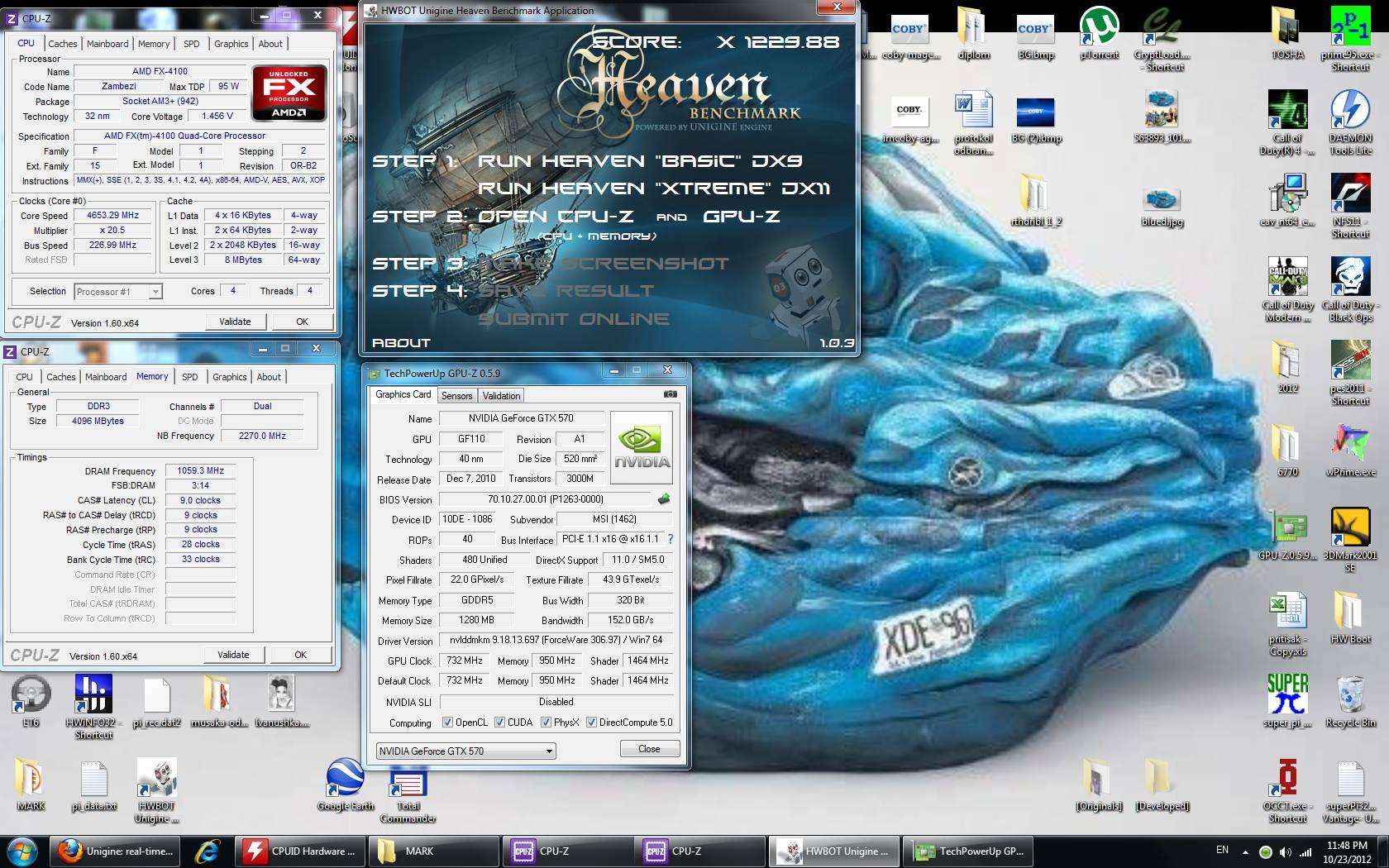Click the volume icon in system tray
Screen dimensions: 1389x868
click(1285, 851)
